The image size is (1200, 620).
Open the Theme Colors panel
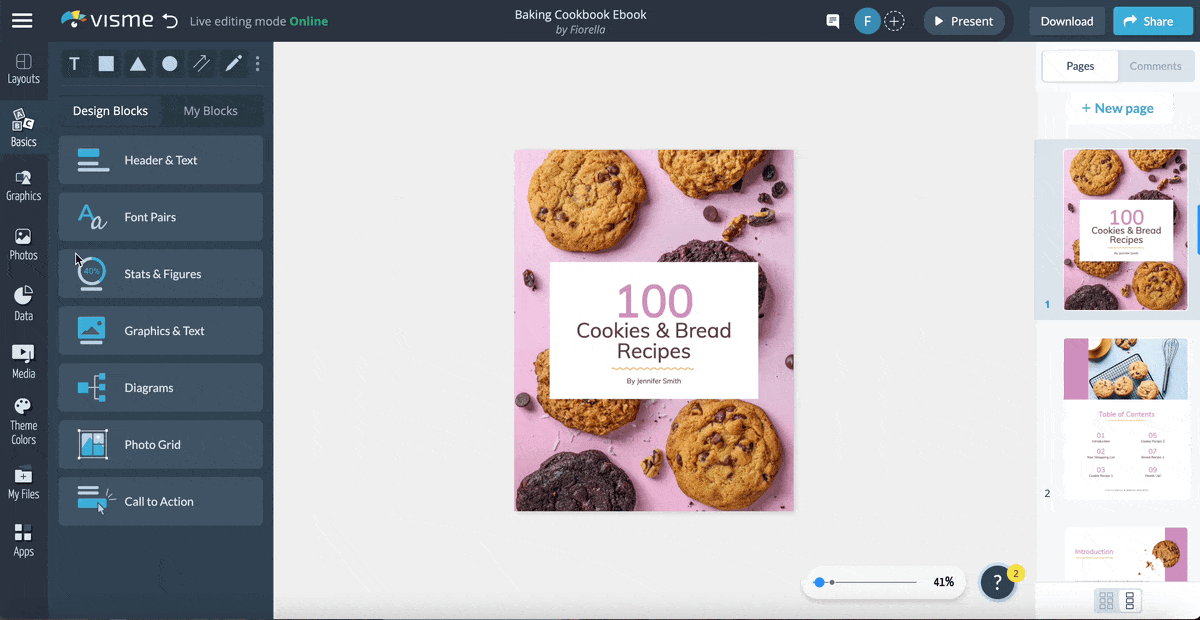pos(24,415)
